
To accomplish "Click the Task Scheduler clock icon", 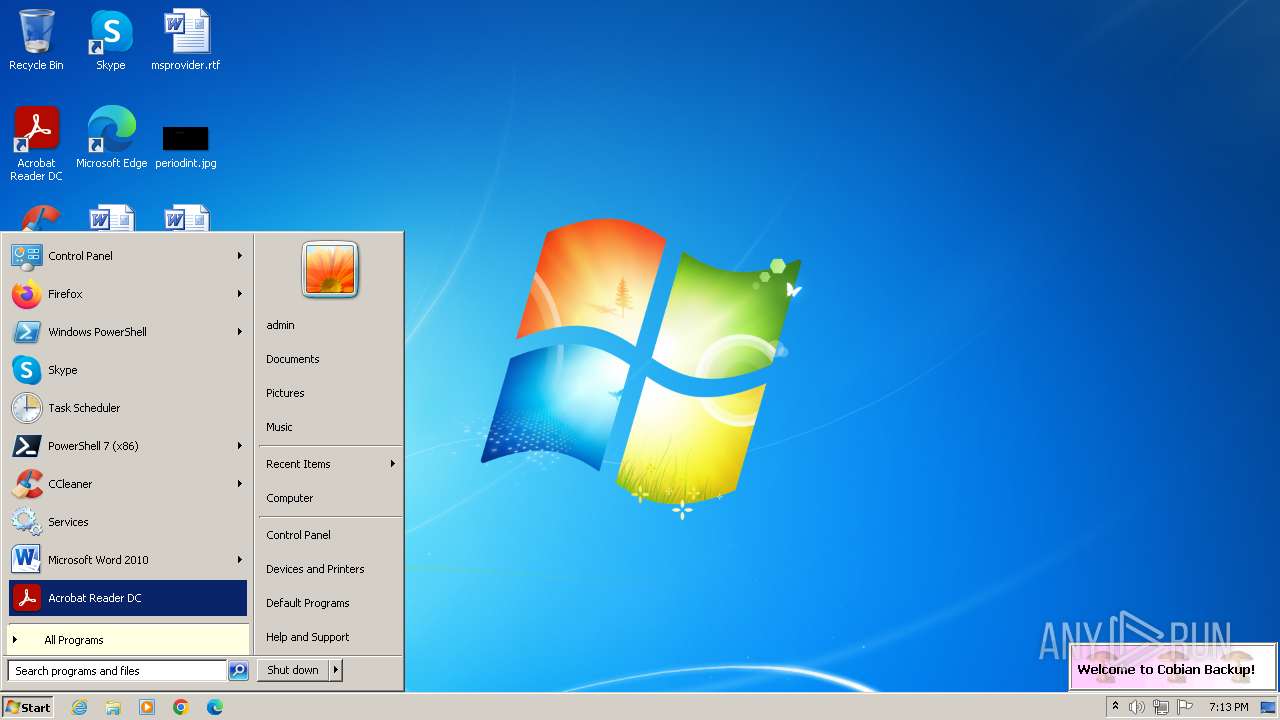I will tap(27, 408).
